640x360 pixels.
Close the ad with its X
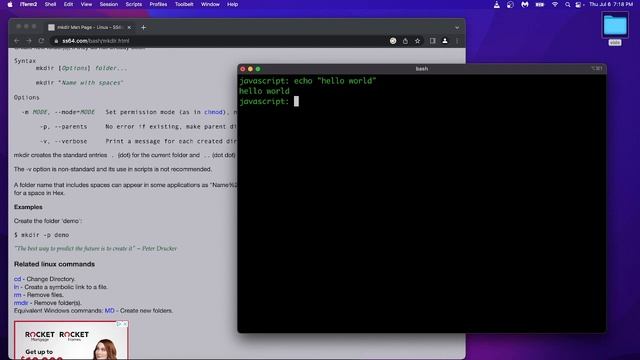(x=125, y=324)
